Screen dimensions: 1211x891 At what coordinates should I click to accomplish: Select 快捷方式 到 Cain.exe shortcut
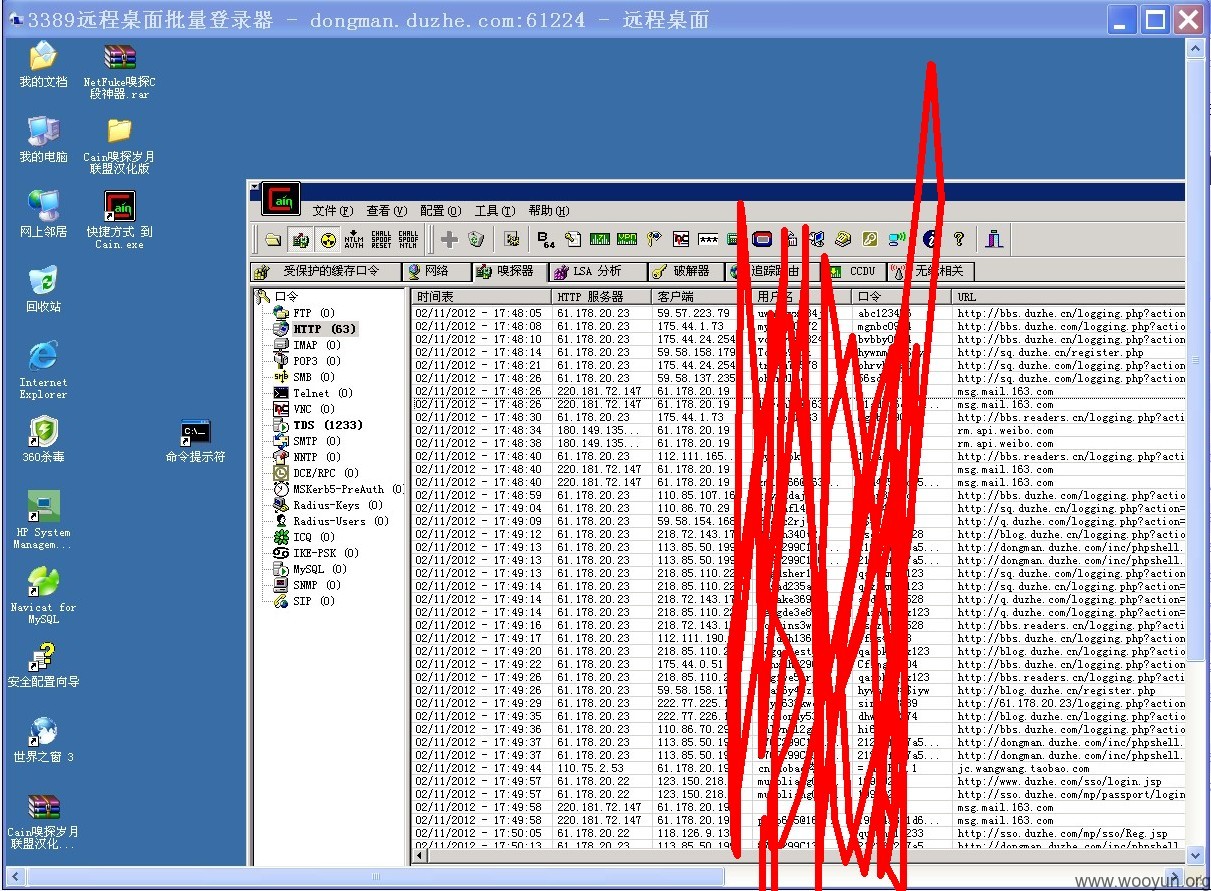click(x=119, y=220)
